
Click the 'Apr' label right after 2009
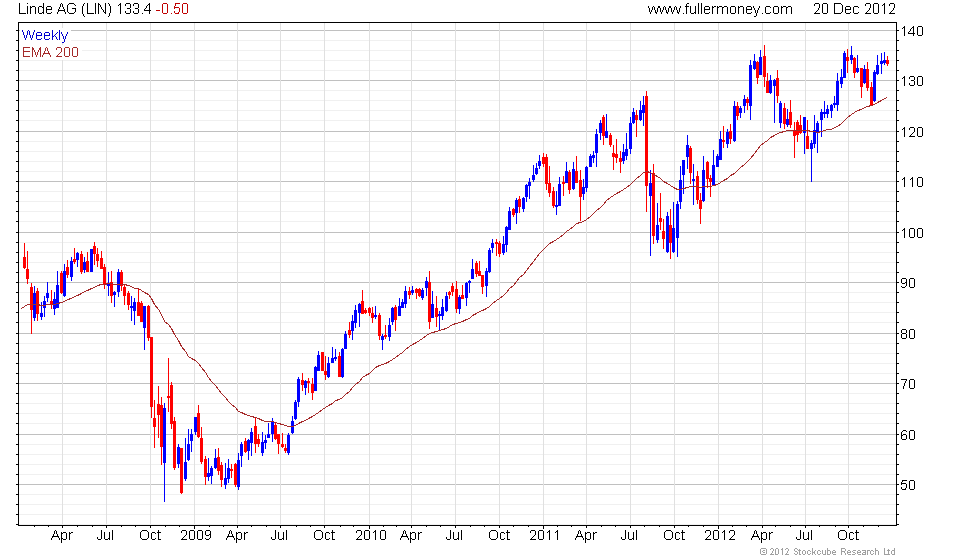(236, 536)
